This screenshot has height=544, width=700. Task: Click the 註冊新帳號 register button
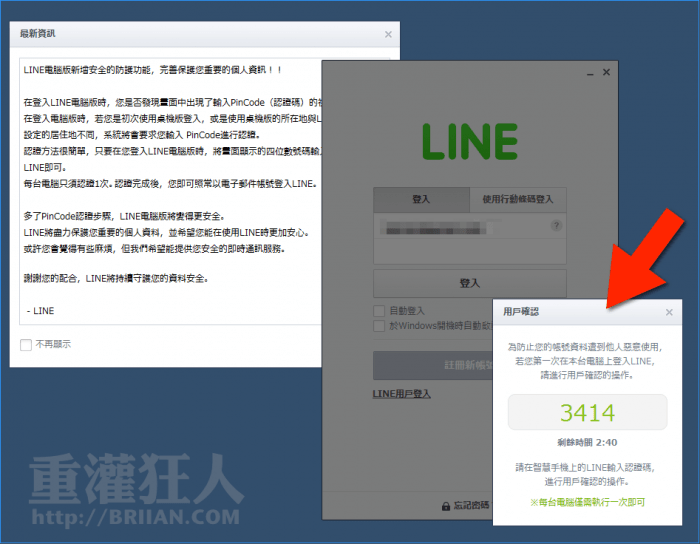(433, 365)
